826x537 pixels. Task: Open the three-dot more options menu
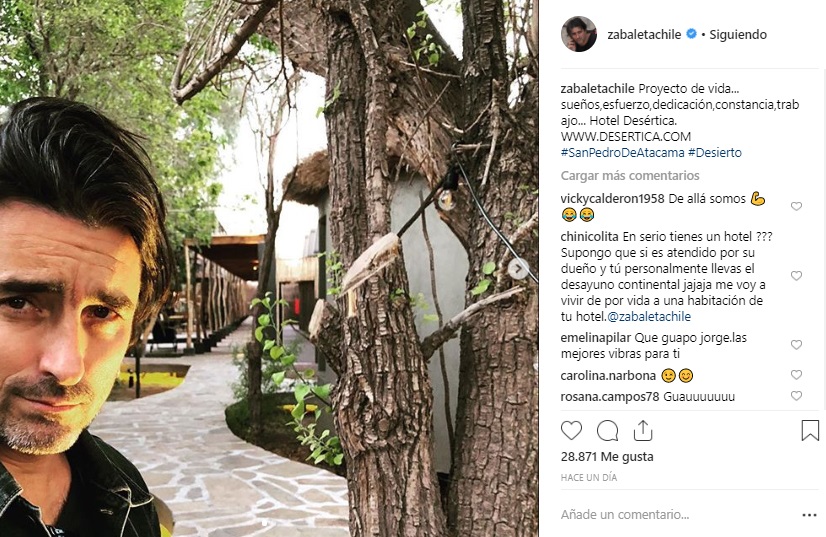[809, 515]
